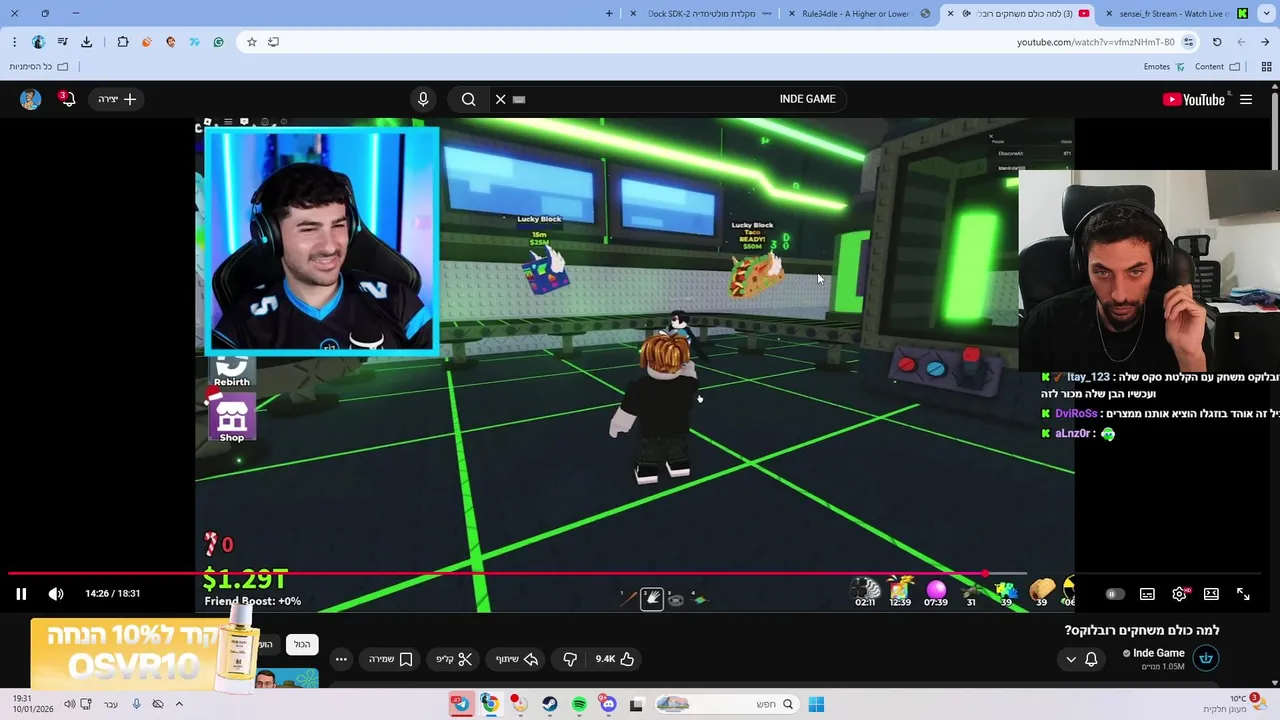Bookmark this page with star icon
This screenshot has width=1280, height=720.
[x=251, y=42]
